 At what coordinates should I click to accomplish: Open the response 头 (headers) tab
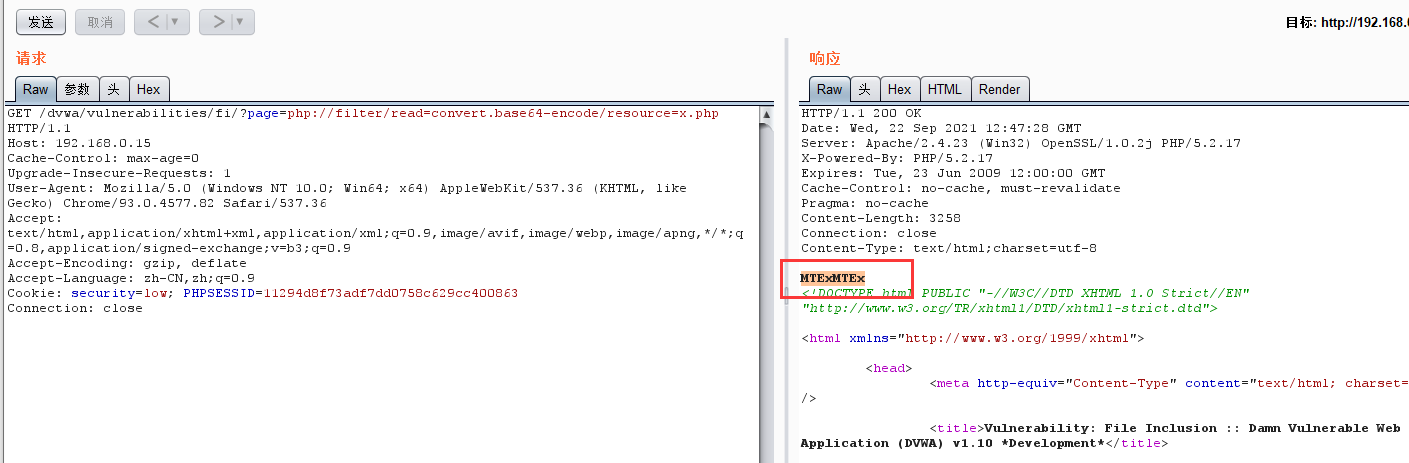[865, 89]
